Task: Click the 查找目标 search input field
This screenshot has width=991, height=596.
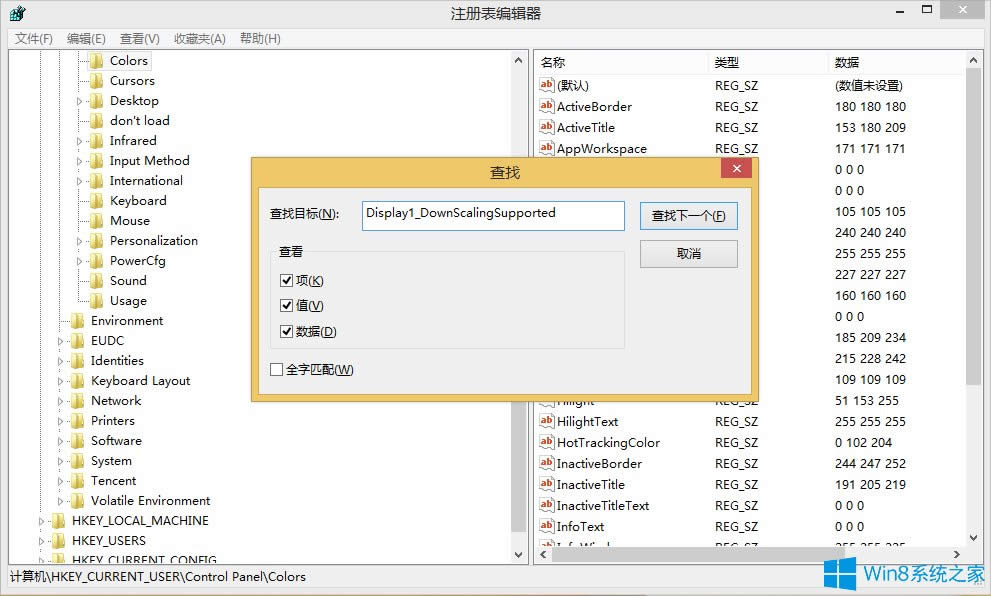Action: click(x=492, y=215)
